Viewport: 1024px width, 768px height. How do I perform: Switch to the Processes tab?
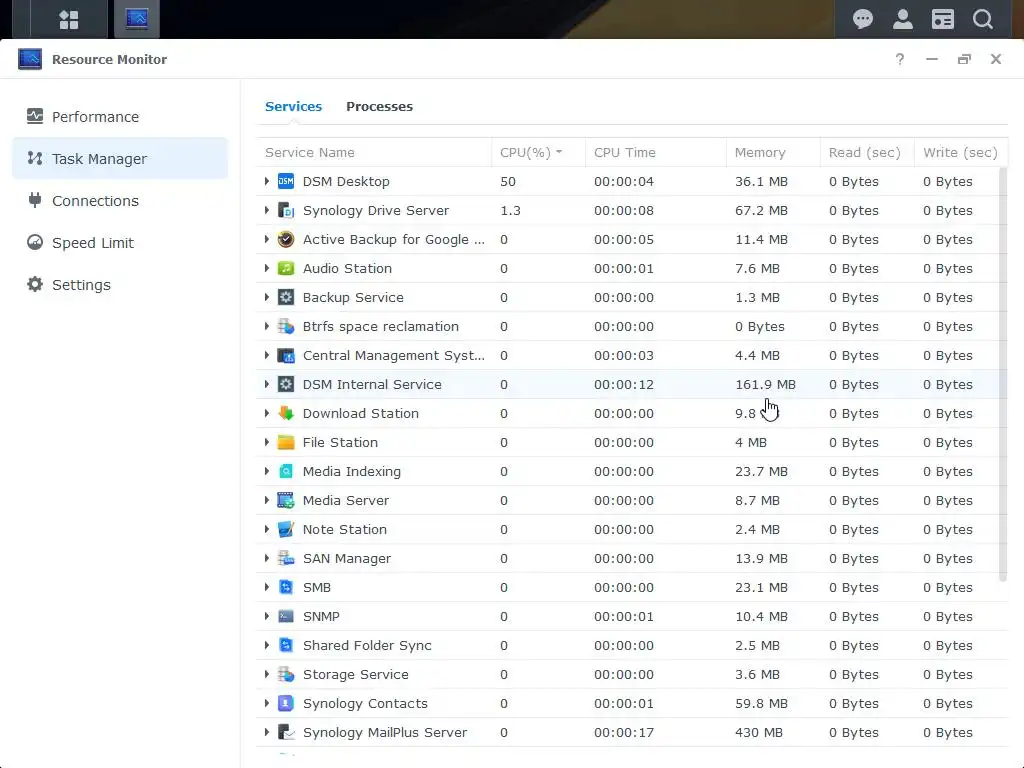tap(379, 106)
